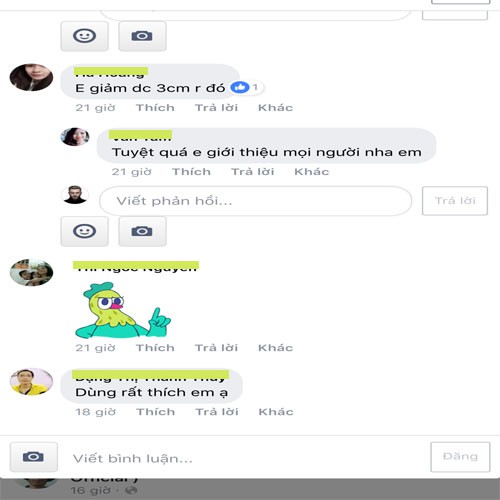View like reaction on the 3cm comment
500x500 pixels.
245,87
